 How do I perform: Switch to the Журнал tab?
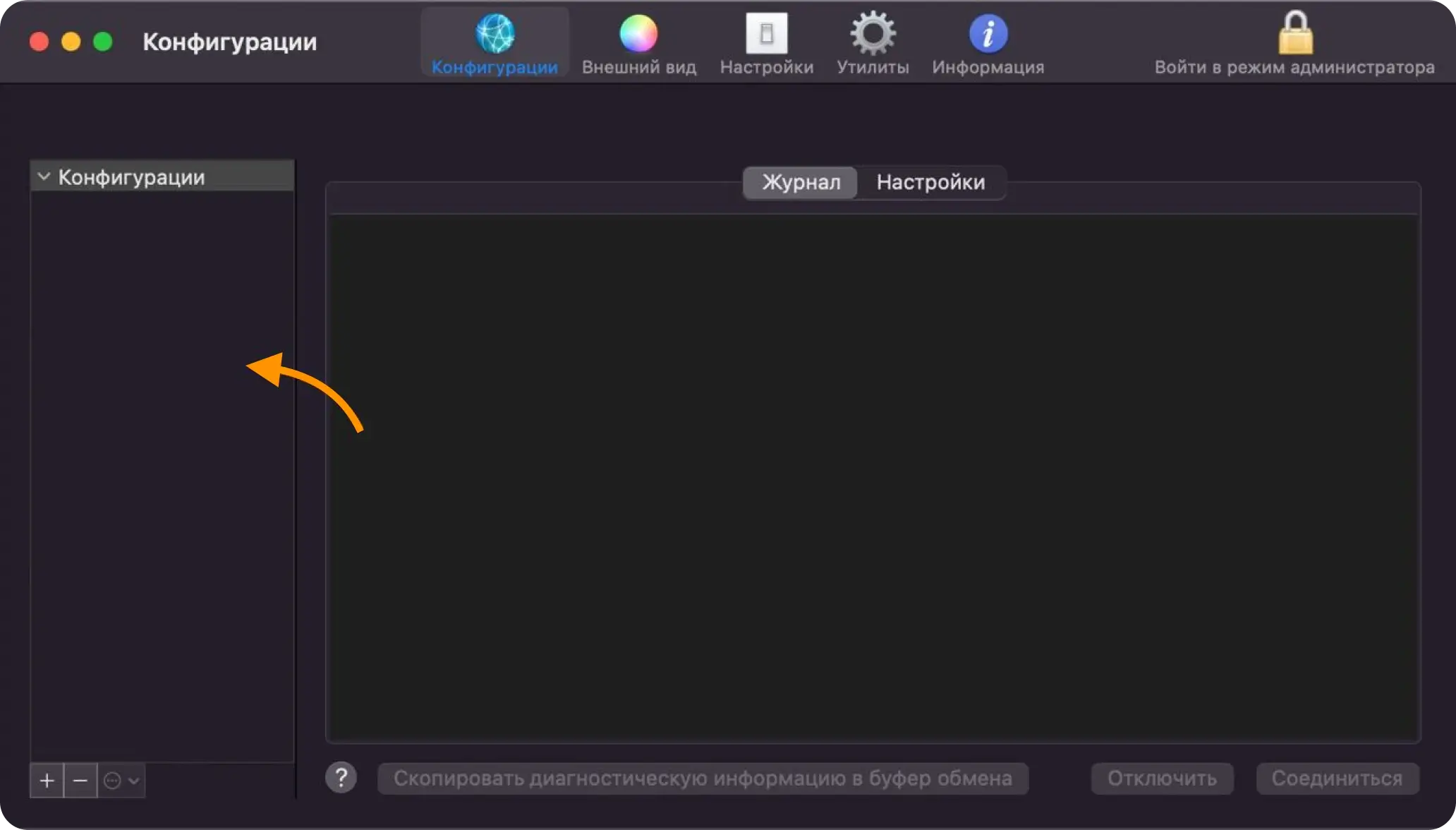(x=801, y=183)
